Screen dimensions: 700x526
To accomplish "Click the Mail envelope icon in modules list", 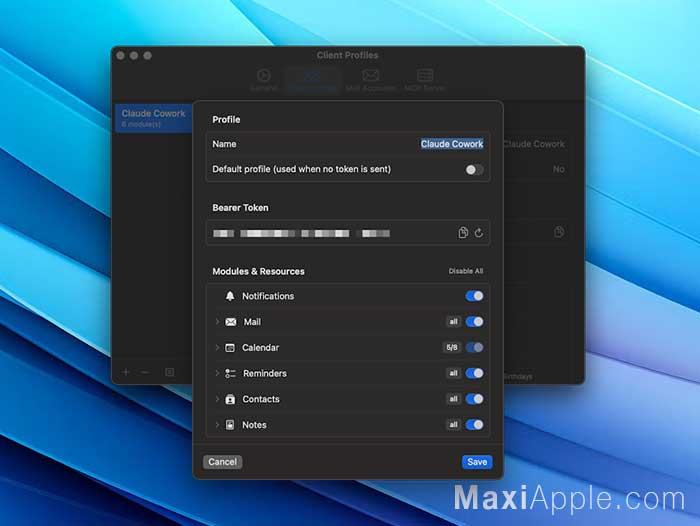I will point(231,322).
